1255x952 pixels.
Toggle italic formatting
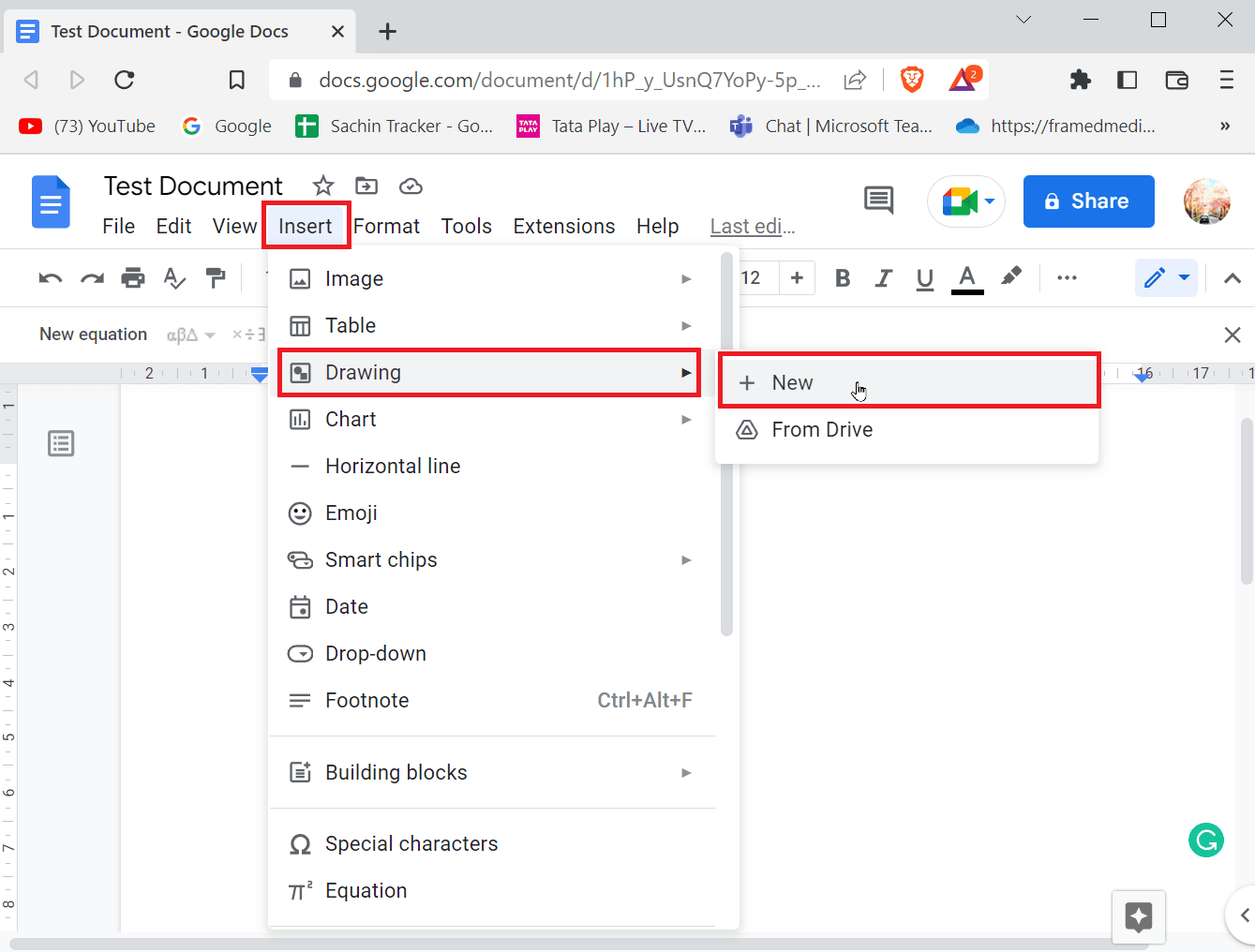[x=883, y=277]
